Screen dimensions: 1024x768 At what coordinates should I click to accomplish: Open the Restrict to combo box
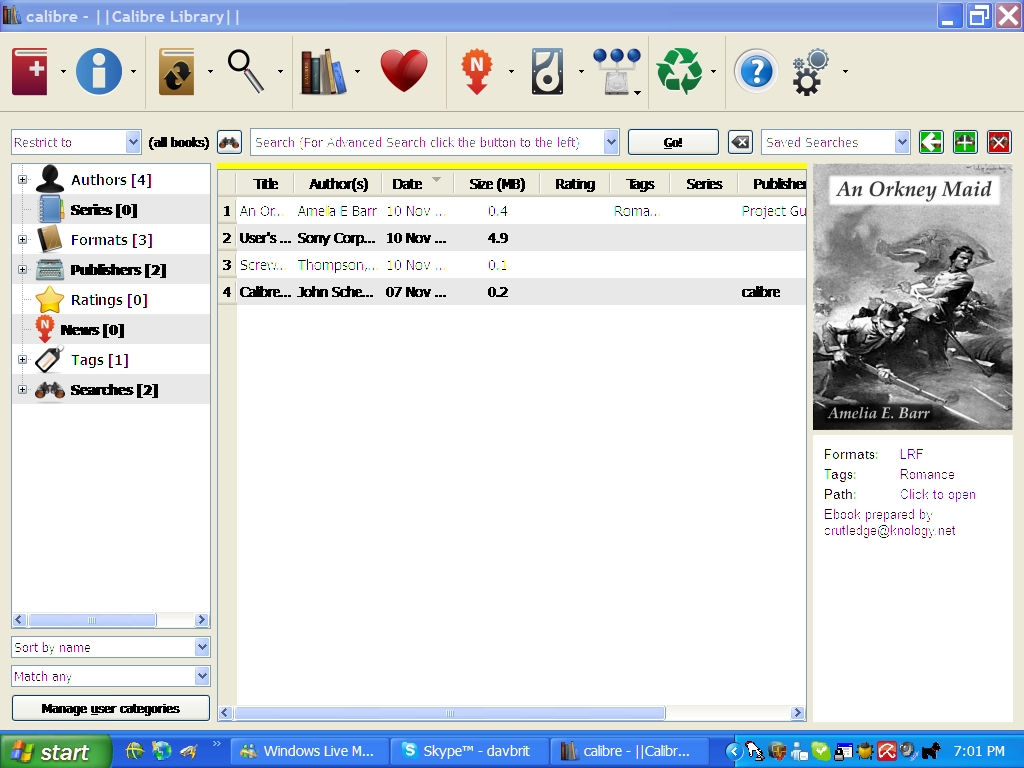tap(76, 142)
